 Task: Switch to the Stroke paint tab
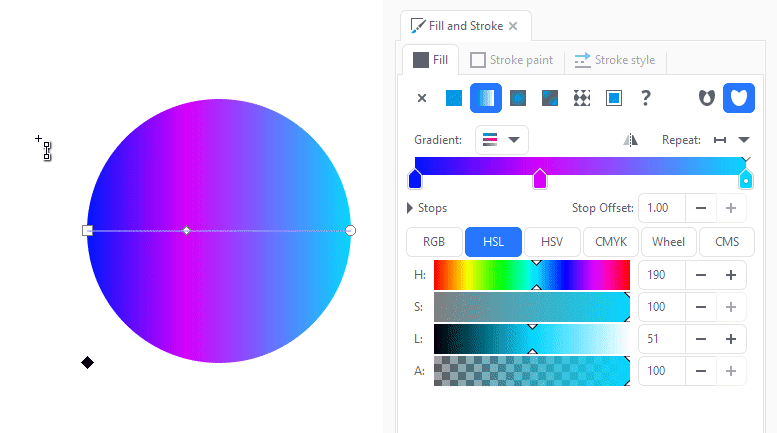[x=511, y=60]
